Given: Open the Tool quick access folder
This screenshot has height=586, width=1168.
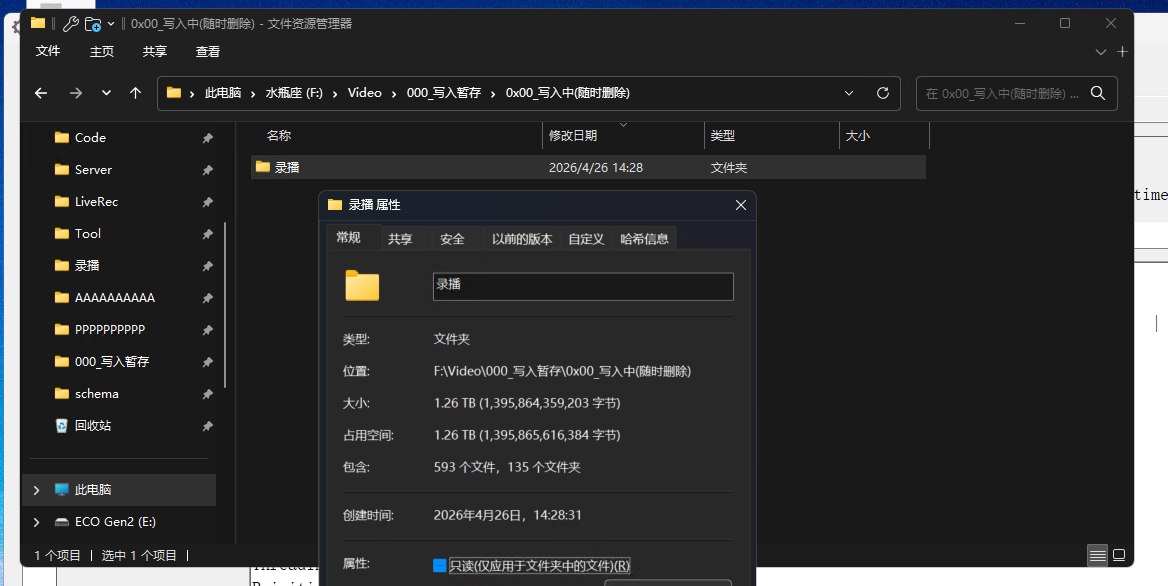Looking at the screenshot, I should (x=87, y=234).
